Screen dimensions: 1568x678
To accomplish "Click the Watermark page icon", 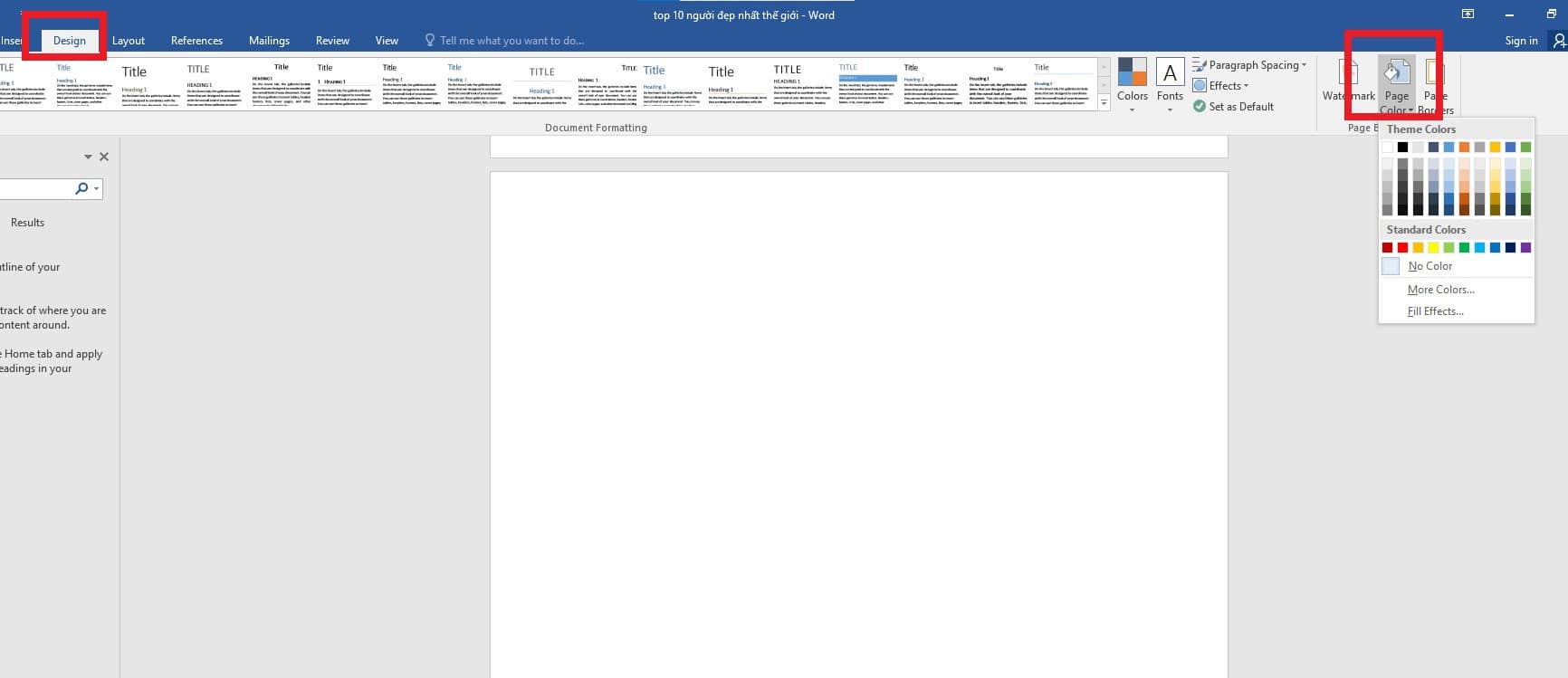I will (1348, 72).
